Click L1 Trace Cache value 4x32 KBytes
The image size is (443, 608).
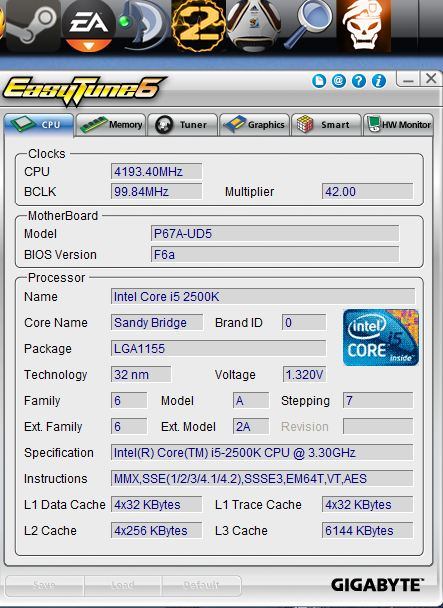pyautogui.click(x=367, y=504)
